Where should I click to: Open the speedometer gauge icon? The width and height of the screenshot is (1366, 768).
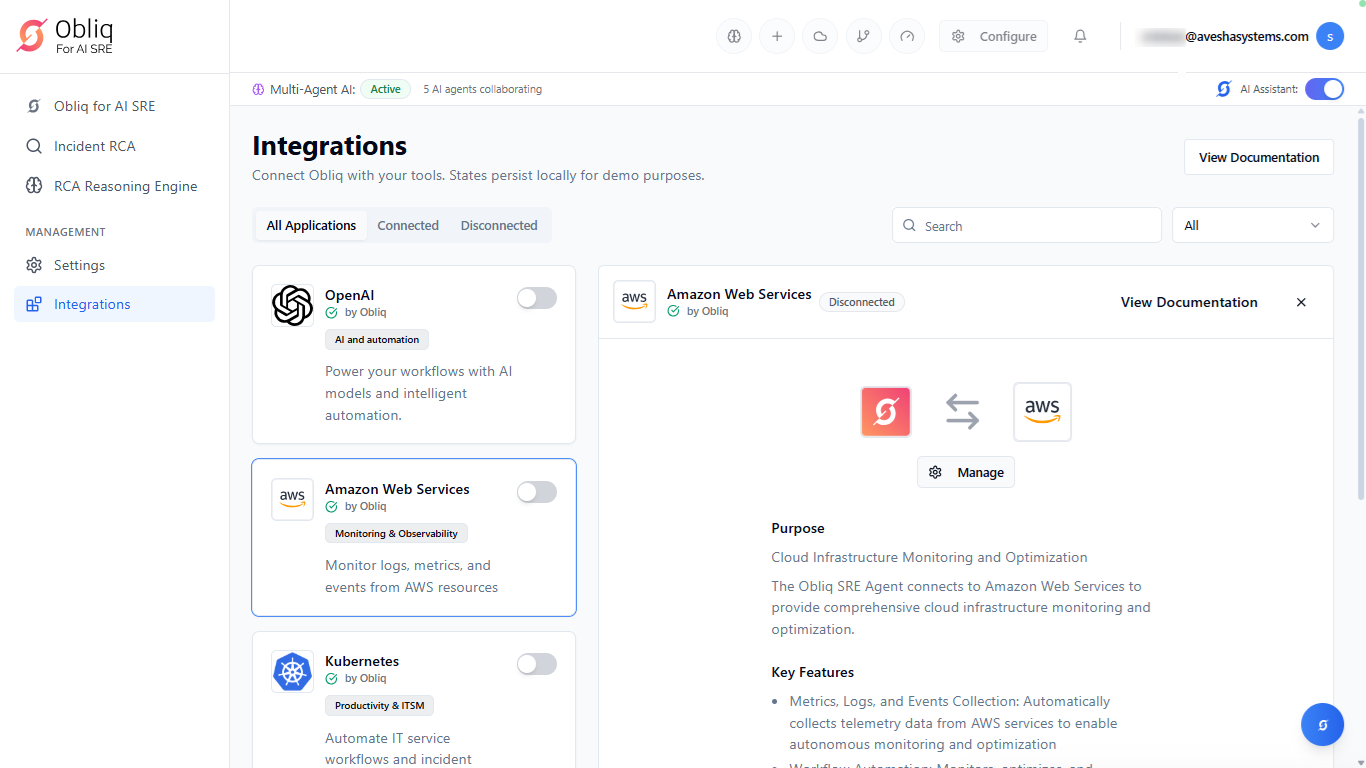click(907, 37)
